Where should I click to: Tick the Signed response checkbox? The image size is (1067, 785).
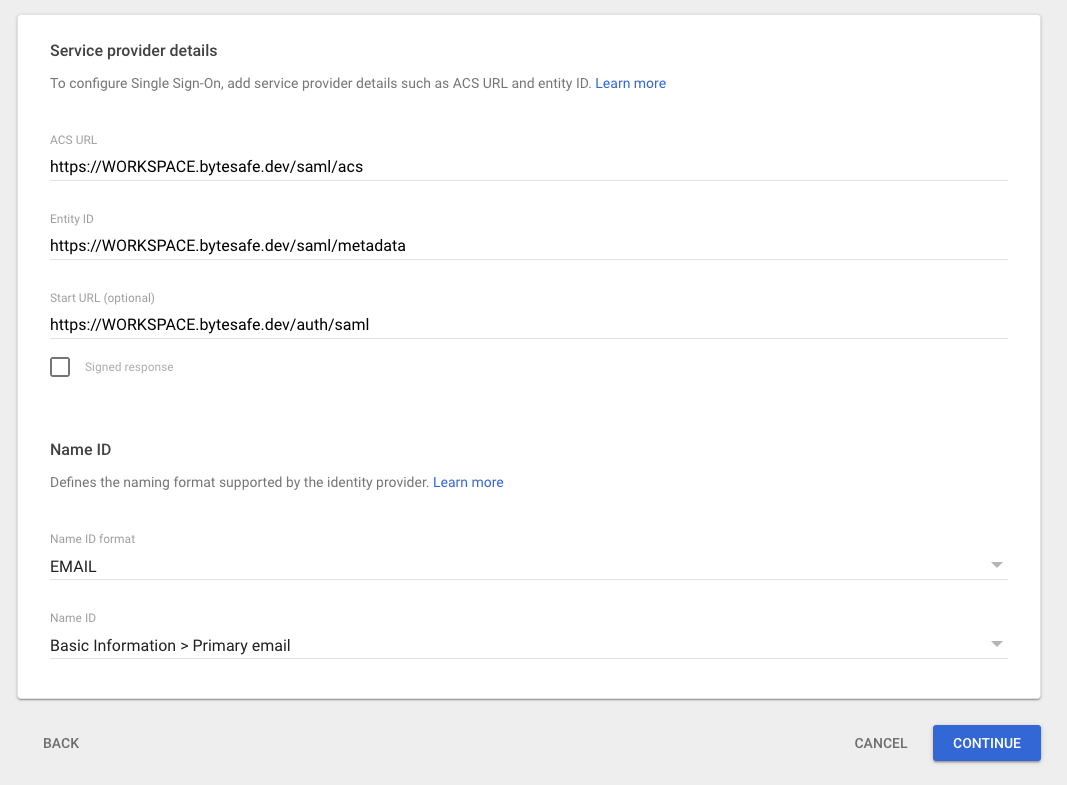pyautogui.click(x=60, y=367)
